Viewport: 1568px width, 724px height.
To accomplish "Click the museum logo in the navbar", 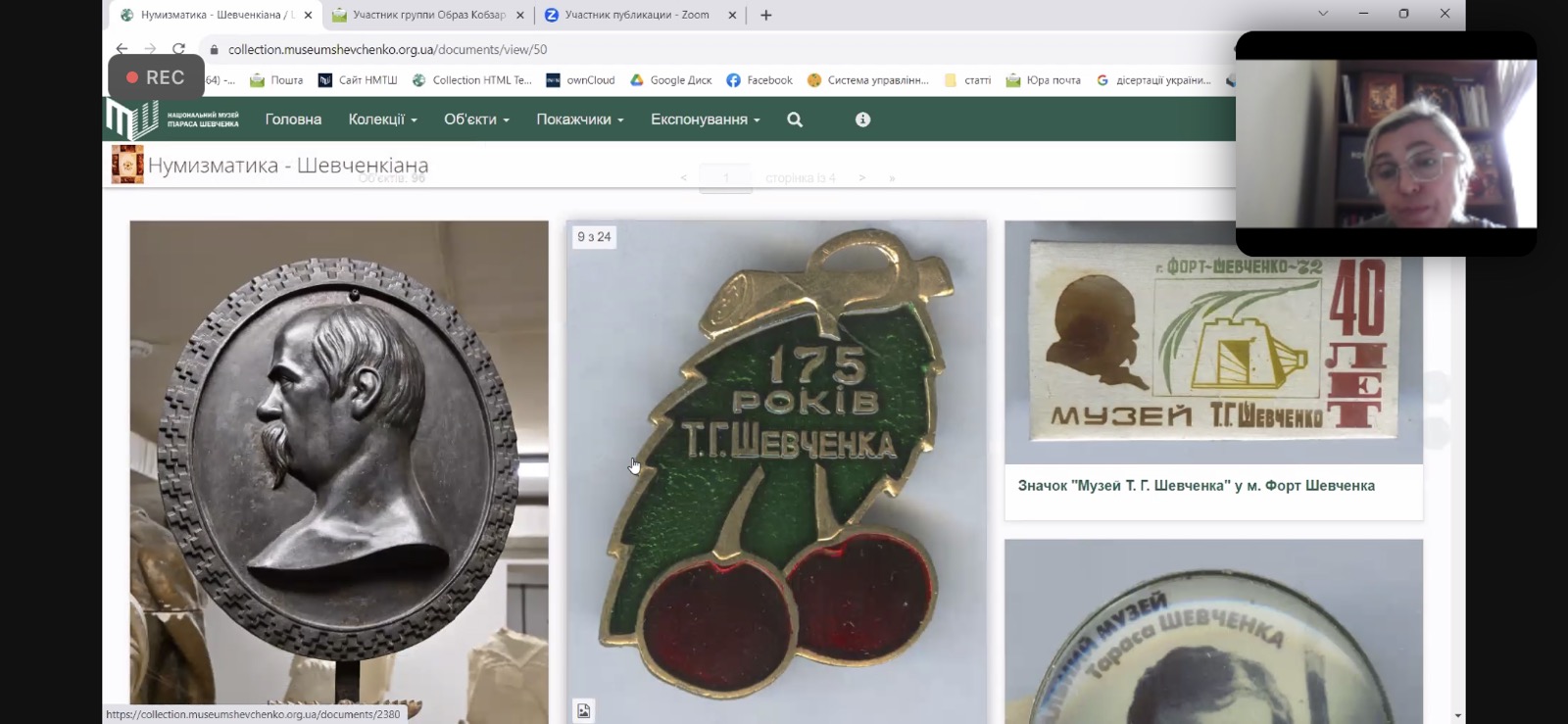I will point(172,120).
